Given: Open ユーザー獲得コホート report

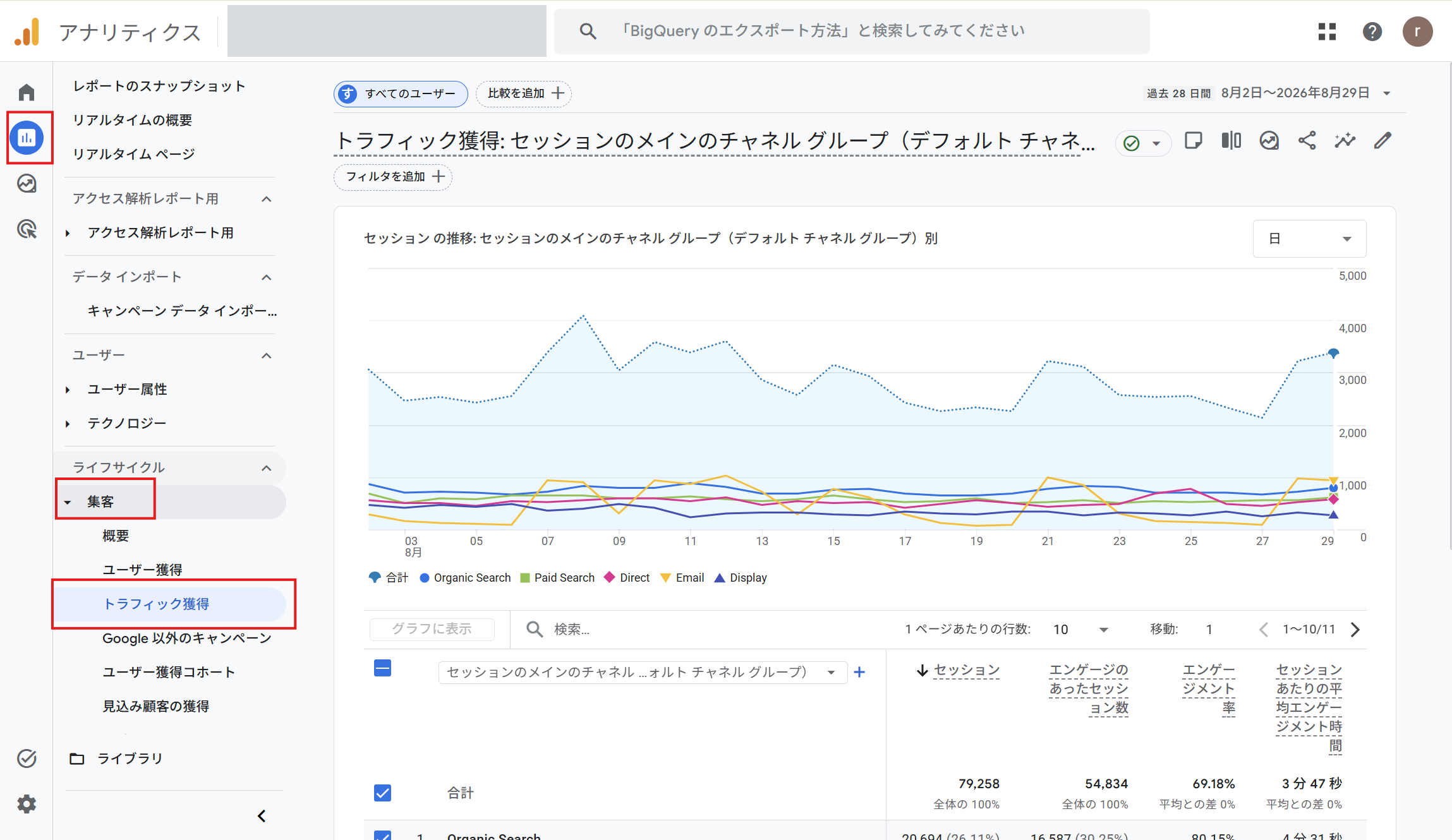Looking at the screenshot, I should (x=169, y=672).
